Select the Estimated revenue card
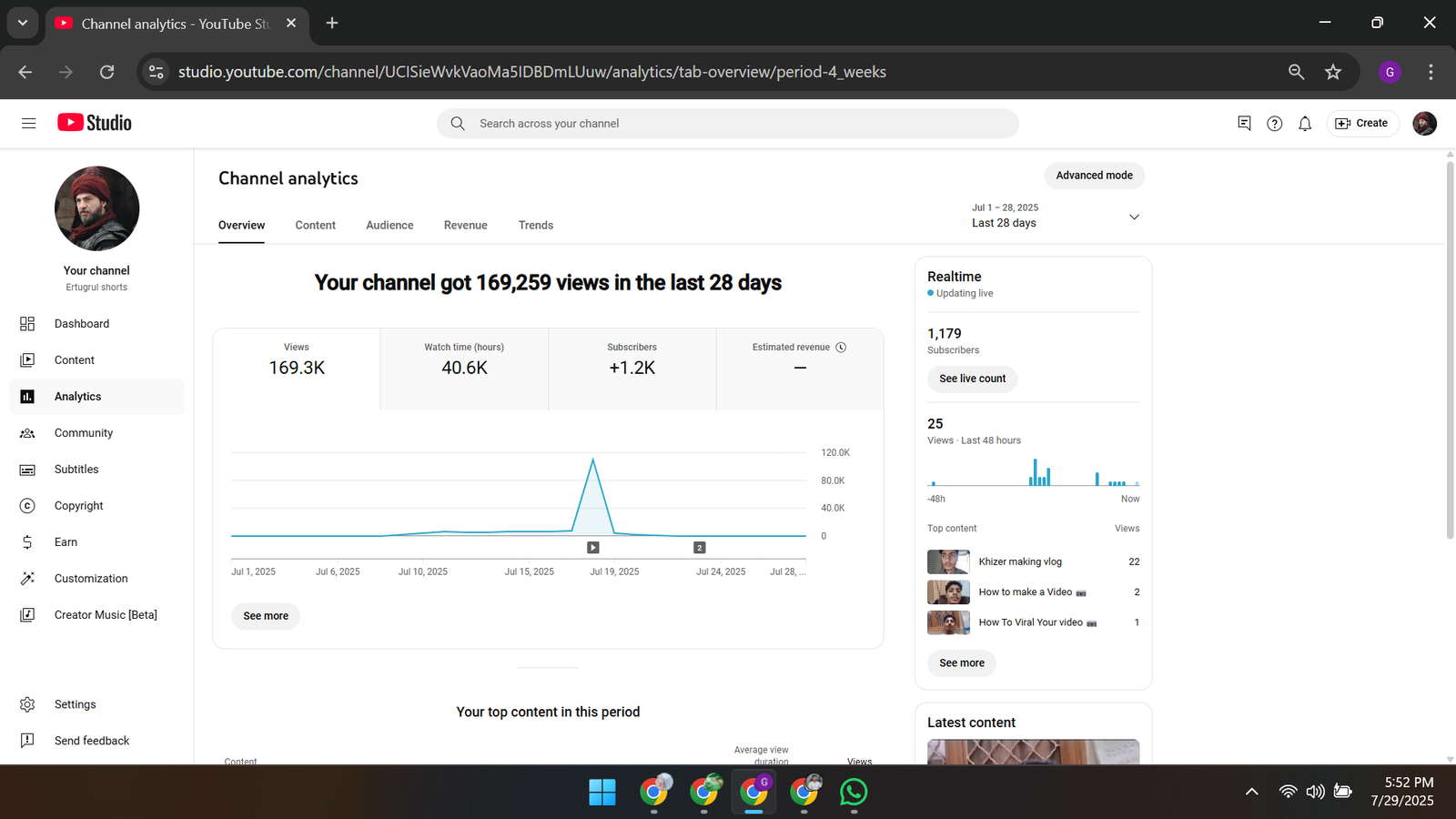 [800, 369]
